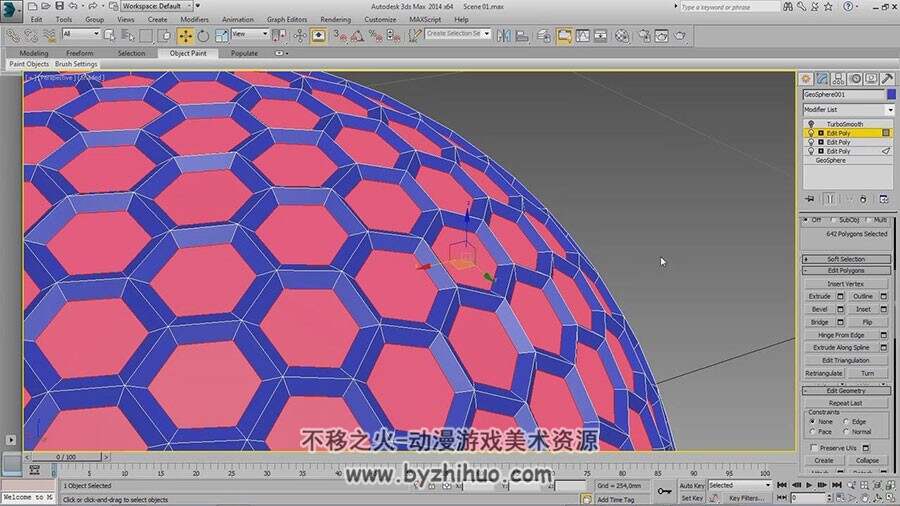Switch to Freeform ribbon tab
The image size is (900, 506).
coord(79,53)
